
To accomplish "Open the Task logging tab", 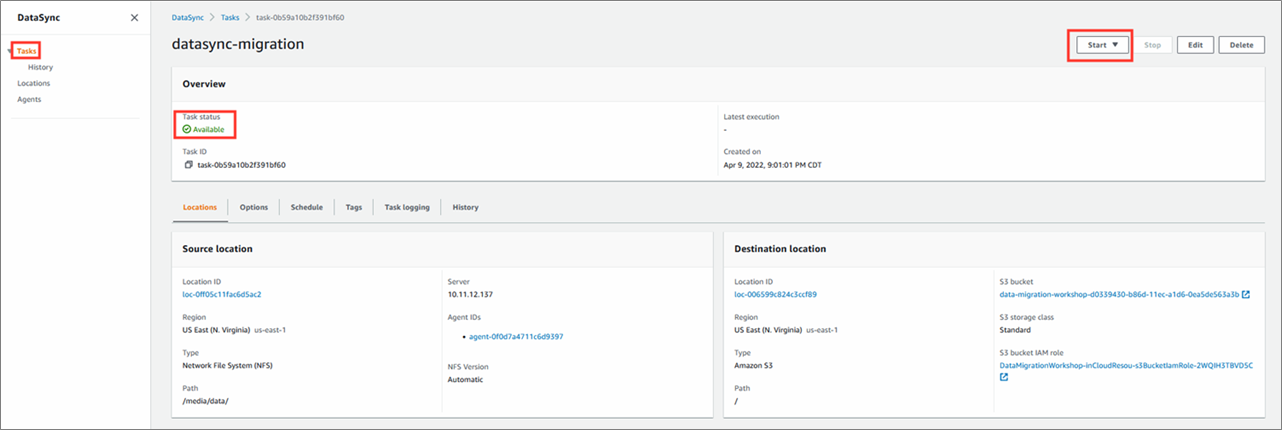I will click(x=407, y=207).
